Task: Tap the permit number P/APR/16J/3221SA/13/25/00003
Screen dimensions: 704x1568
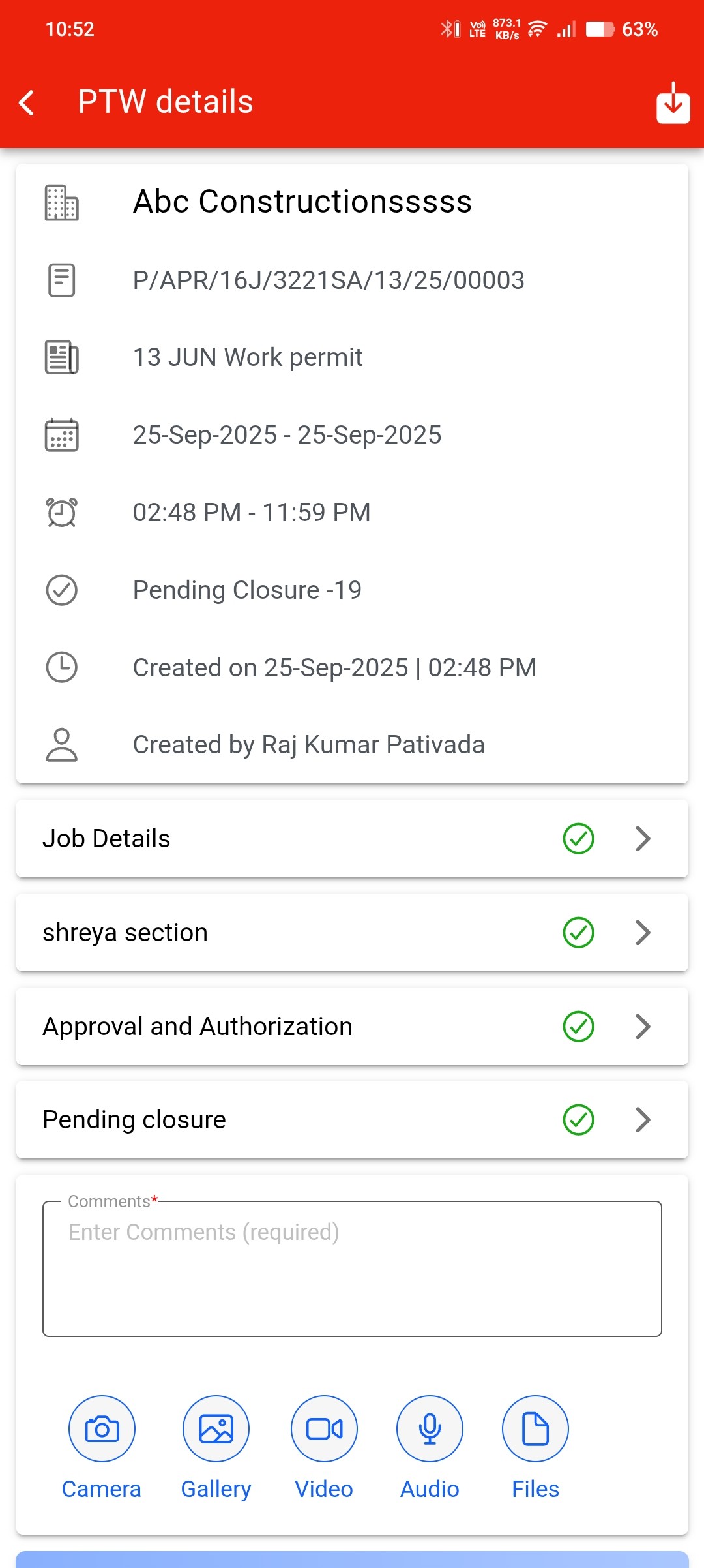Action: click(329, 280)
